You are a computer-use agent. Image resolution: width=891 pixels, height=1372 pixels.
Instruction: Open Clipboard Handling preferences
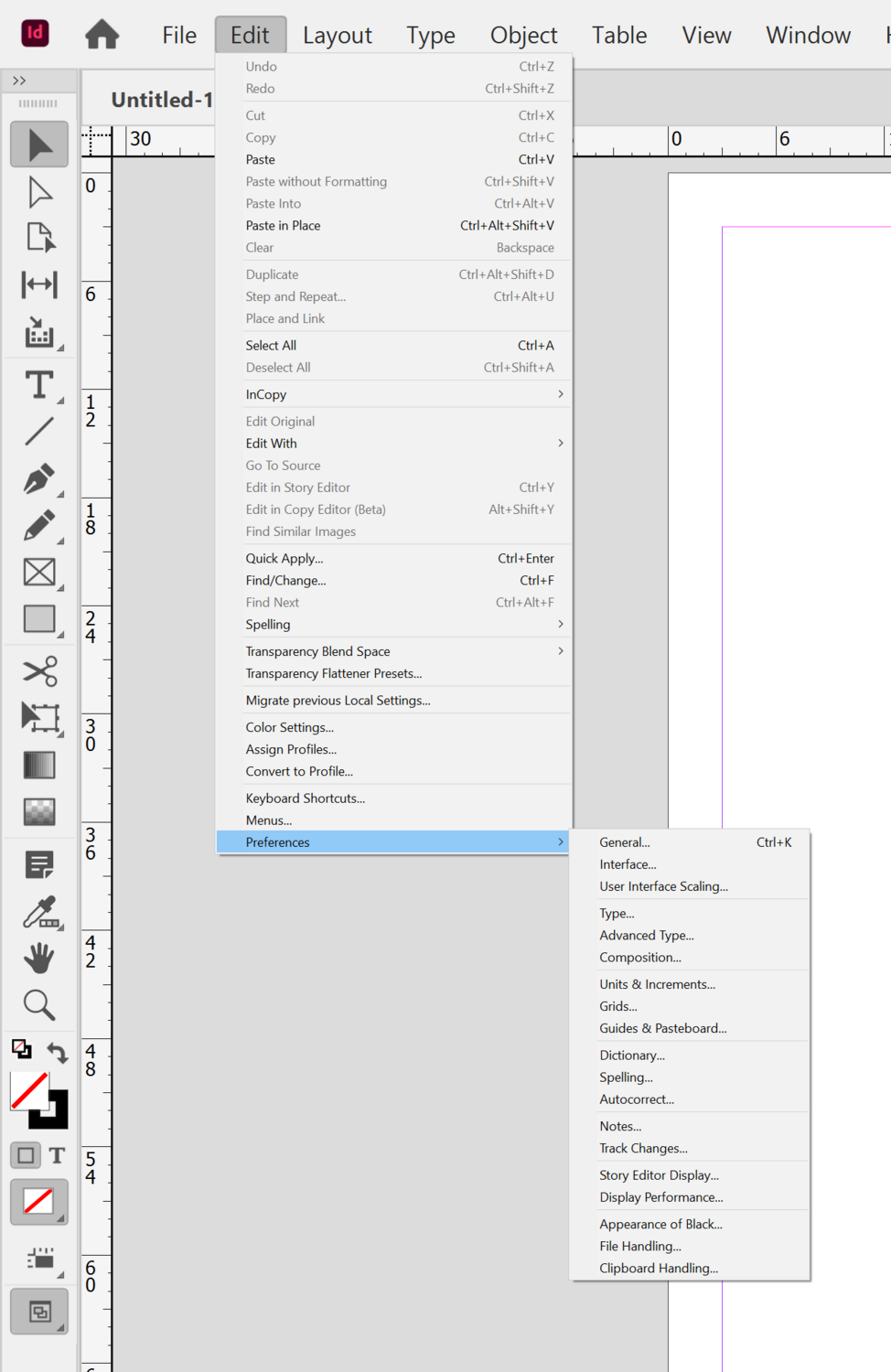point(690,1268)
